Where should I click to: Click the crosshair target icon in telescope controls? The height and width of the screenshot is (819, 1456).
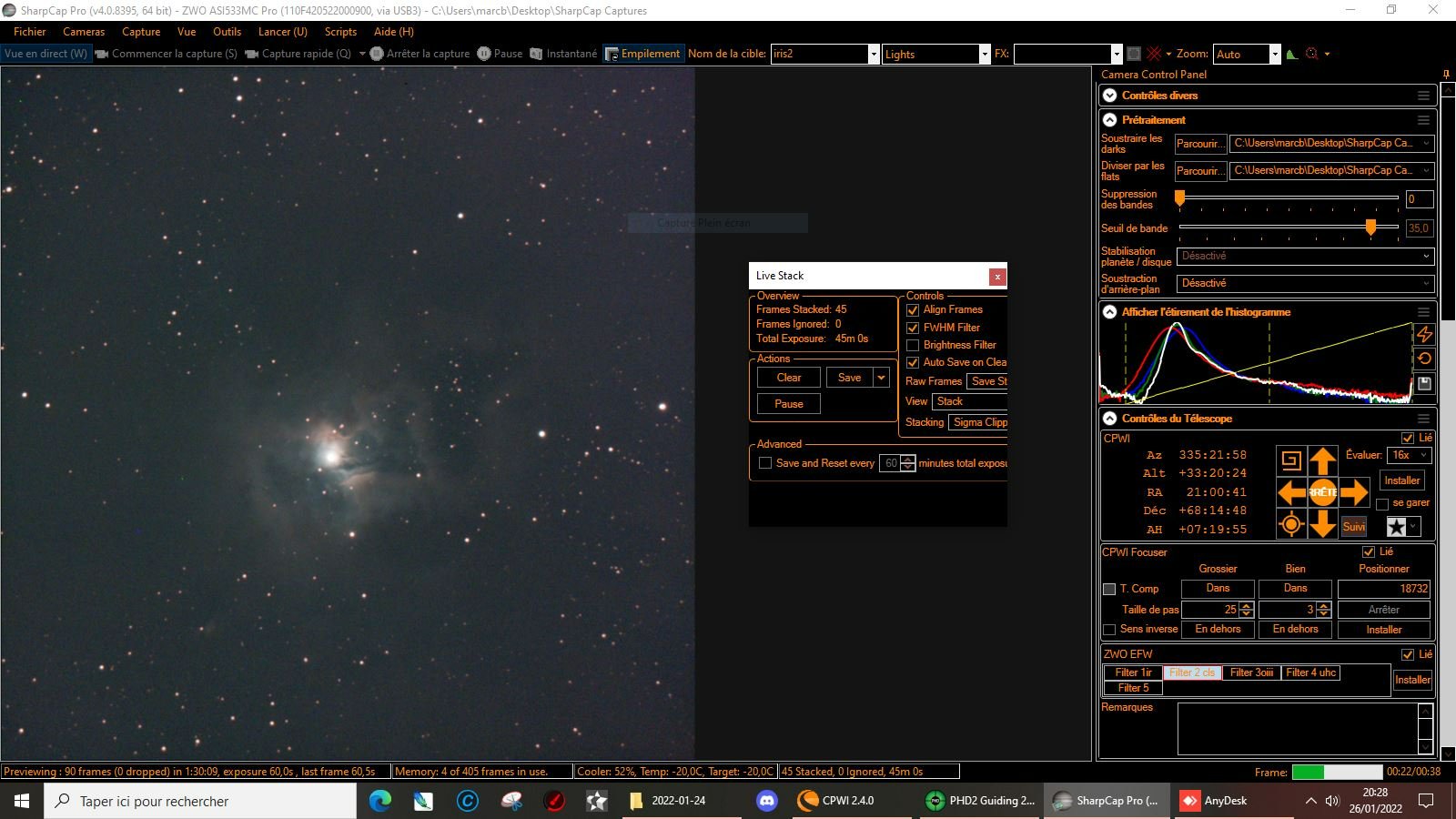[1291, 524]
